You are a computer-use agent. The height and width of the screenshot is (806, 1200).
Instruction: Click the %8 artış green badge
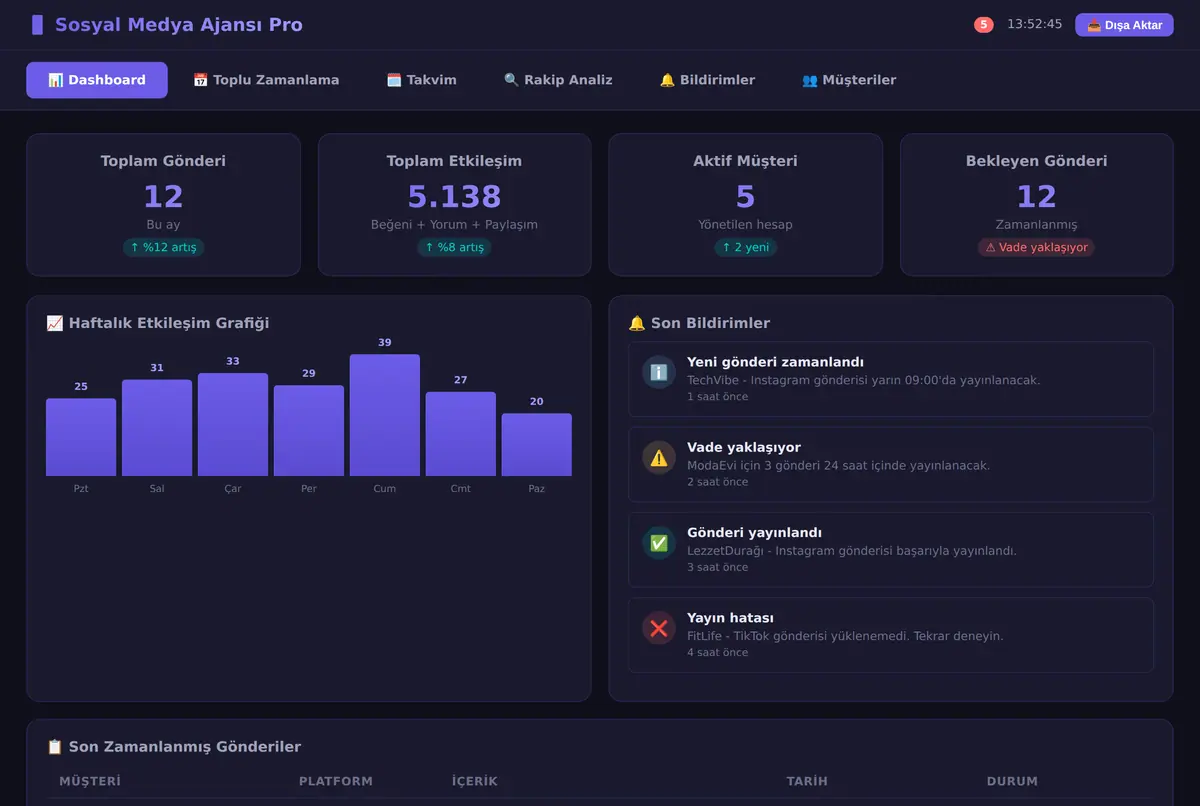pos(455,247)
